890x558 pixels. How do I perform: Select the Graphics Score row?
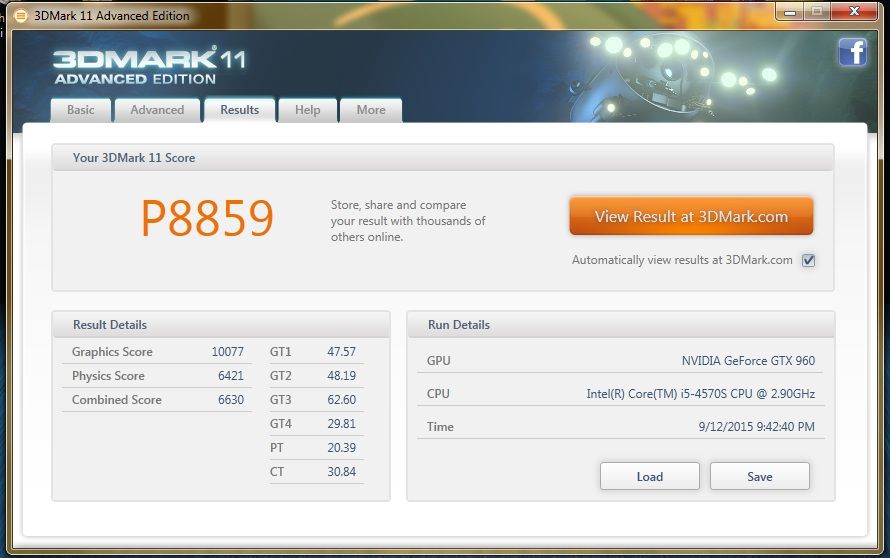click(x=157, y=352)
